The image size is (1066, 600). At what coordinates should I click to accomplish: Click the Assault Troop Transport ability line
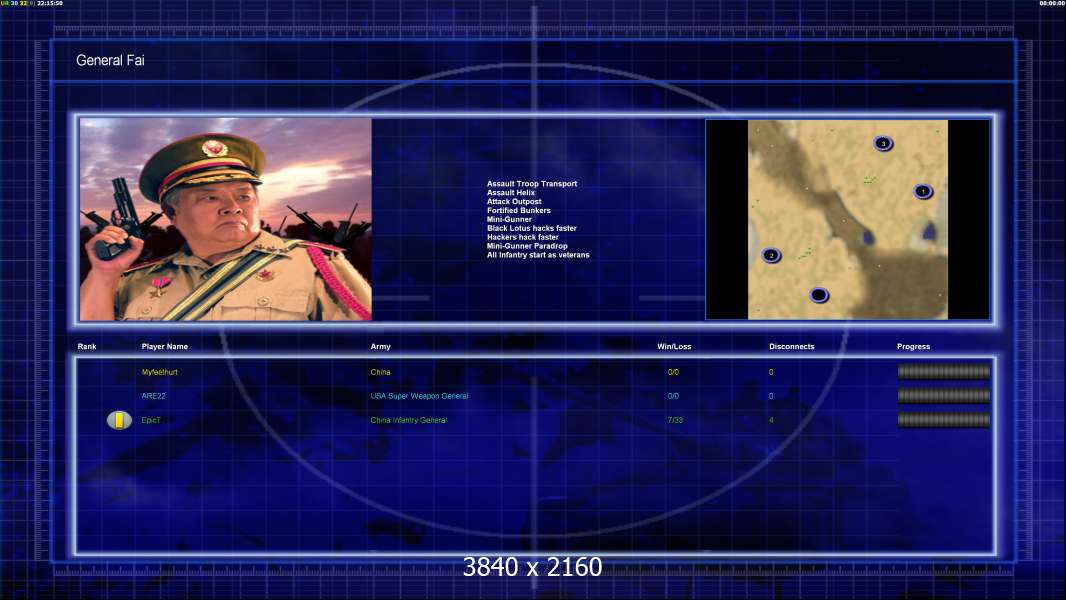tap(532, 184)
